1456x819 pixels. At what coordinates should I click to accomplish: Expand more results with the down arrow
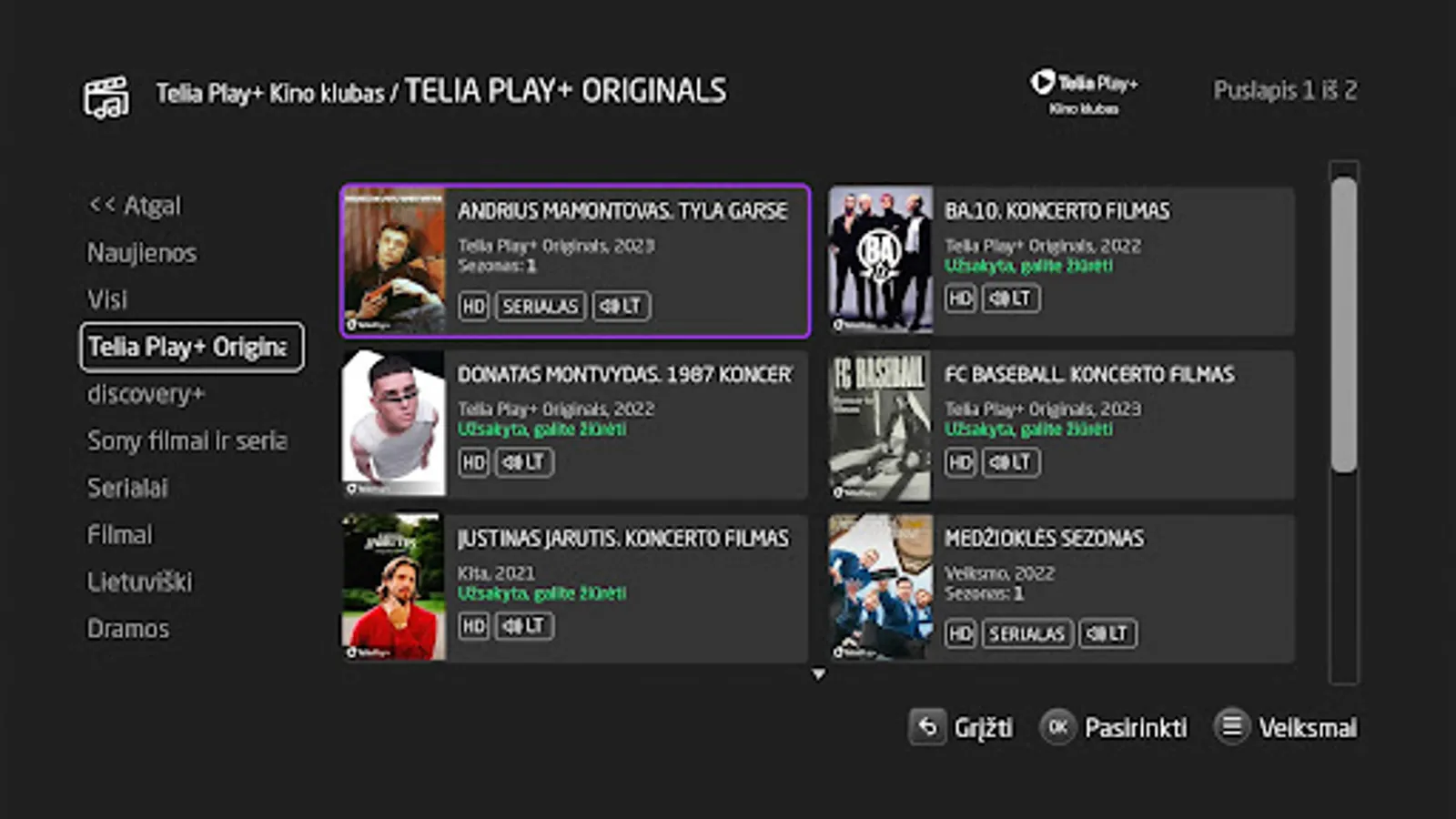tap(818, 674)
